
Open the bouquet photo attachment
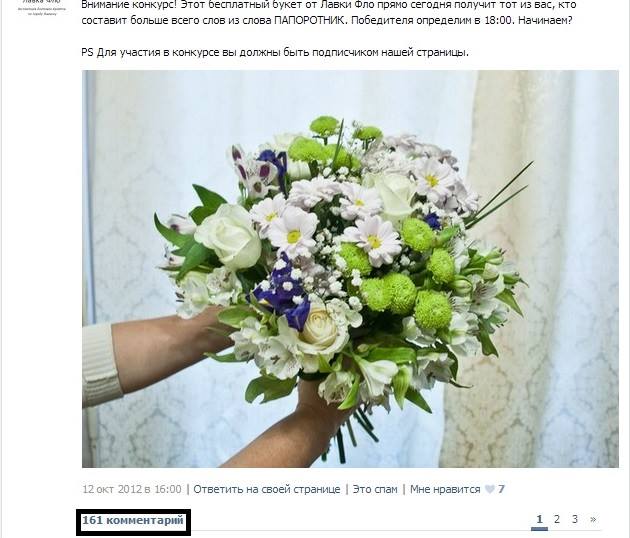tap(350, 269)
